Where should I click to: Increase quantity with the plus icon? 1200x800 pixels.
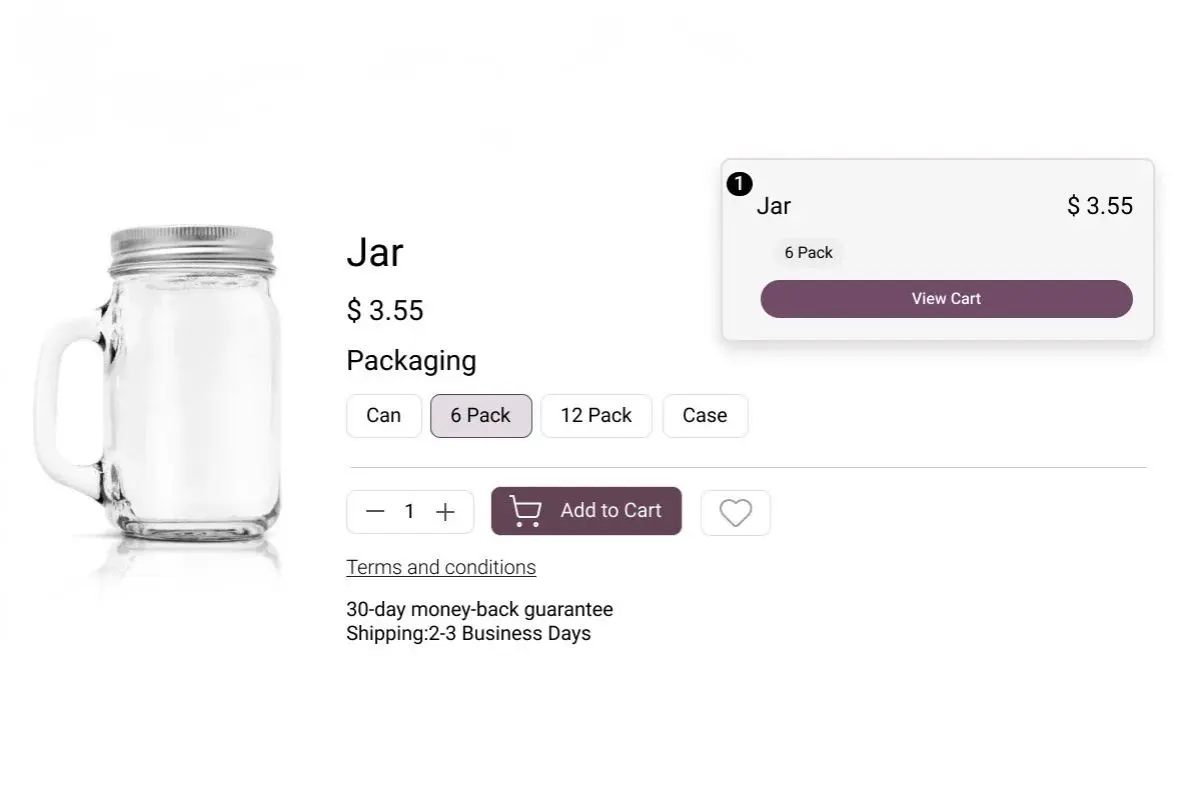(445, 512)
